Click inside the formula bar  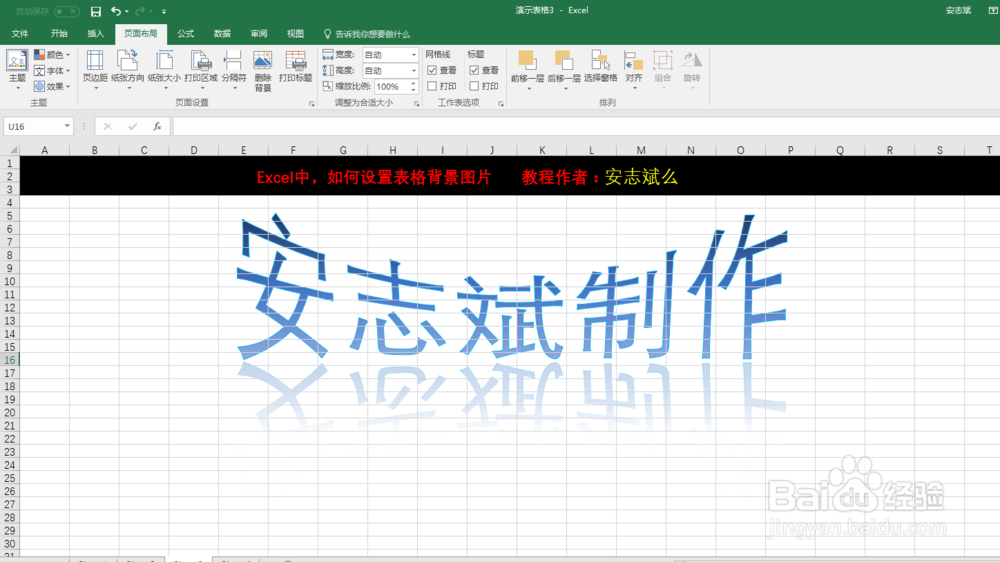585,126
